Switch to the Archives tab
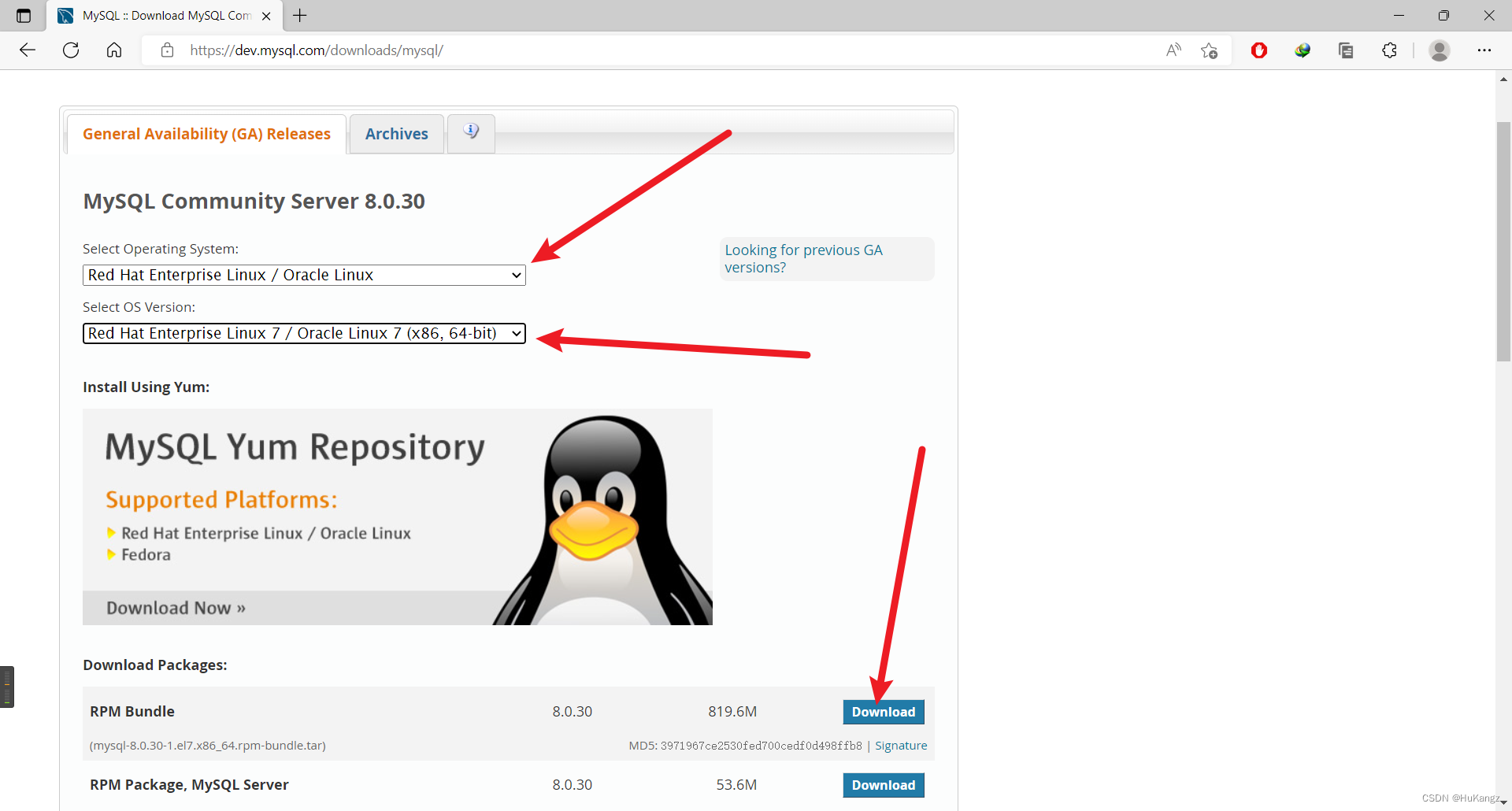 (x=397, y=134)
